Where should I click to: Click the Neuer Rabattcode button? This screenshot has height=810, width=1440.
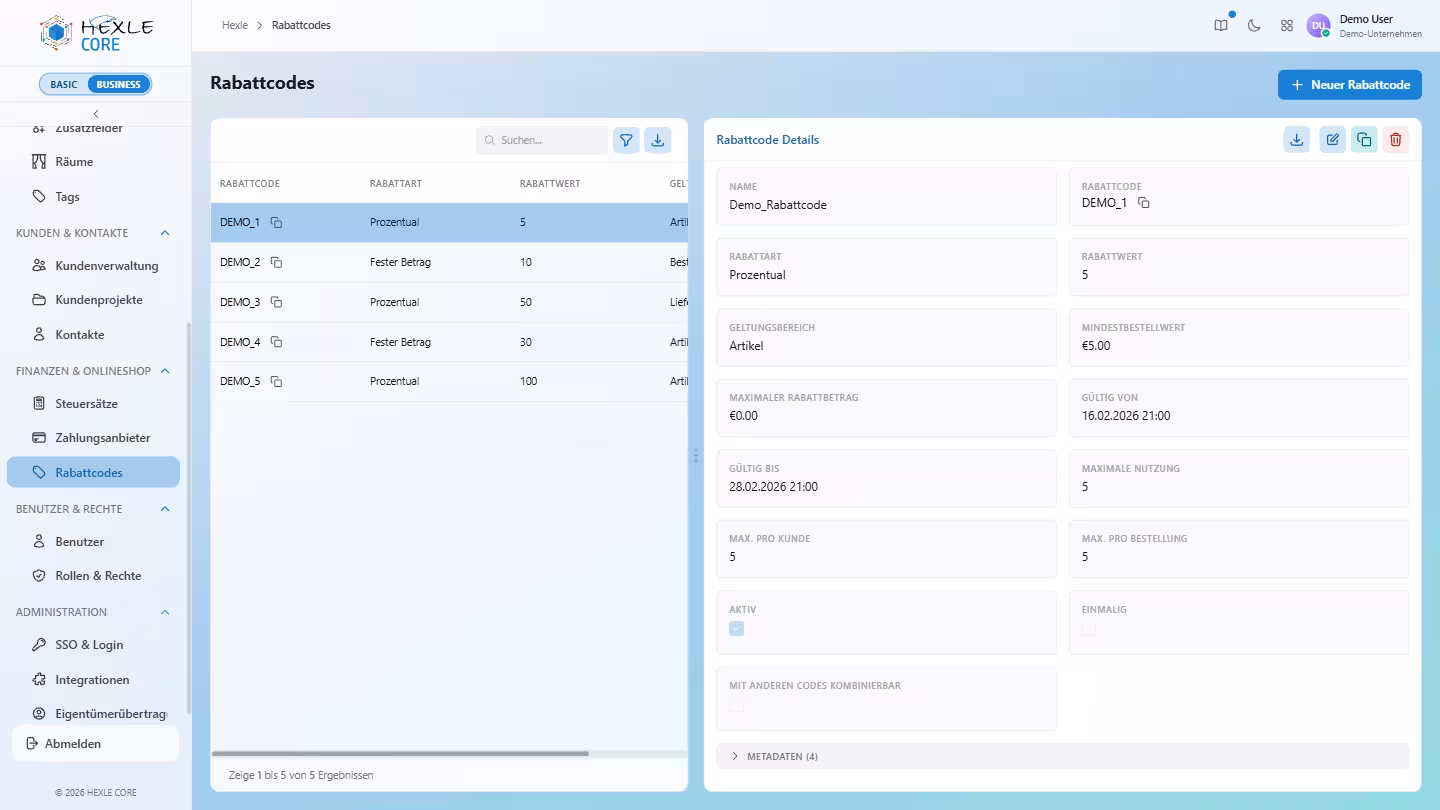1350,85
